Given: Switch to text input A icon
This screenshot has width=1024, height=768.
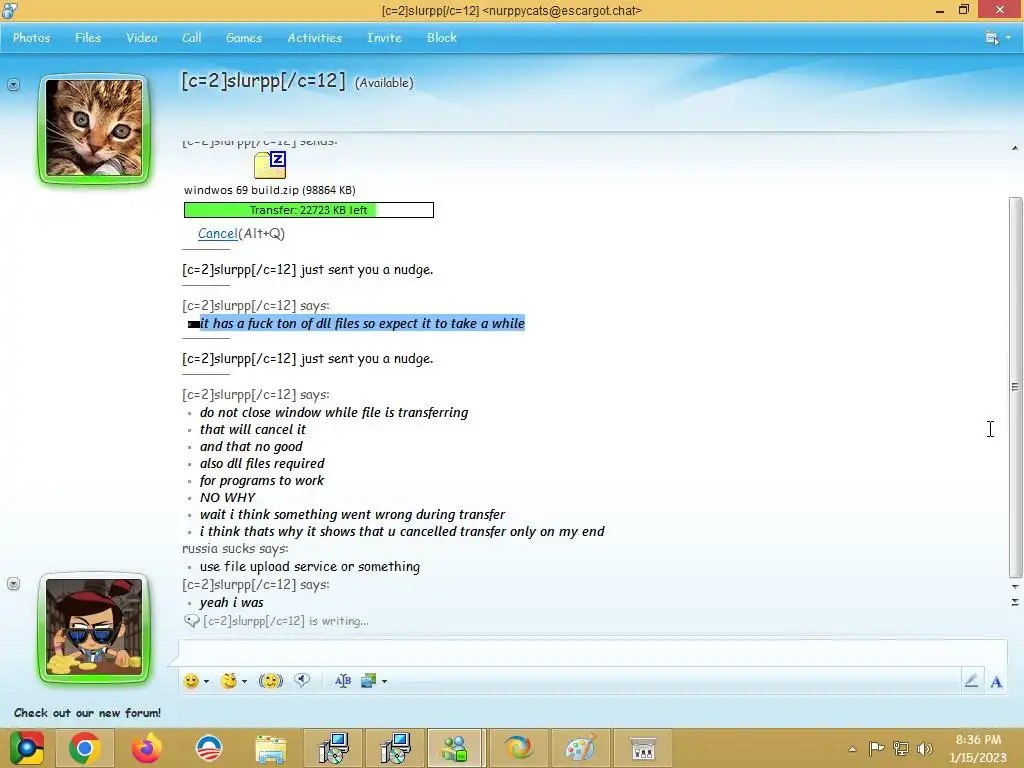Looking at the screenshot, I should click(996, 682).
